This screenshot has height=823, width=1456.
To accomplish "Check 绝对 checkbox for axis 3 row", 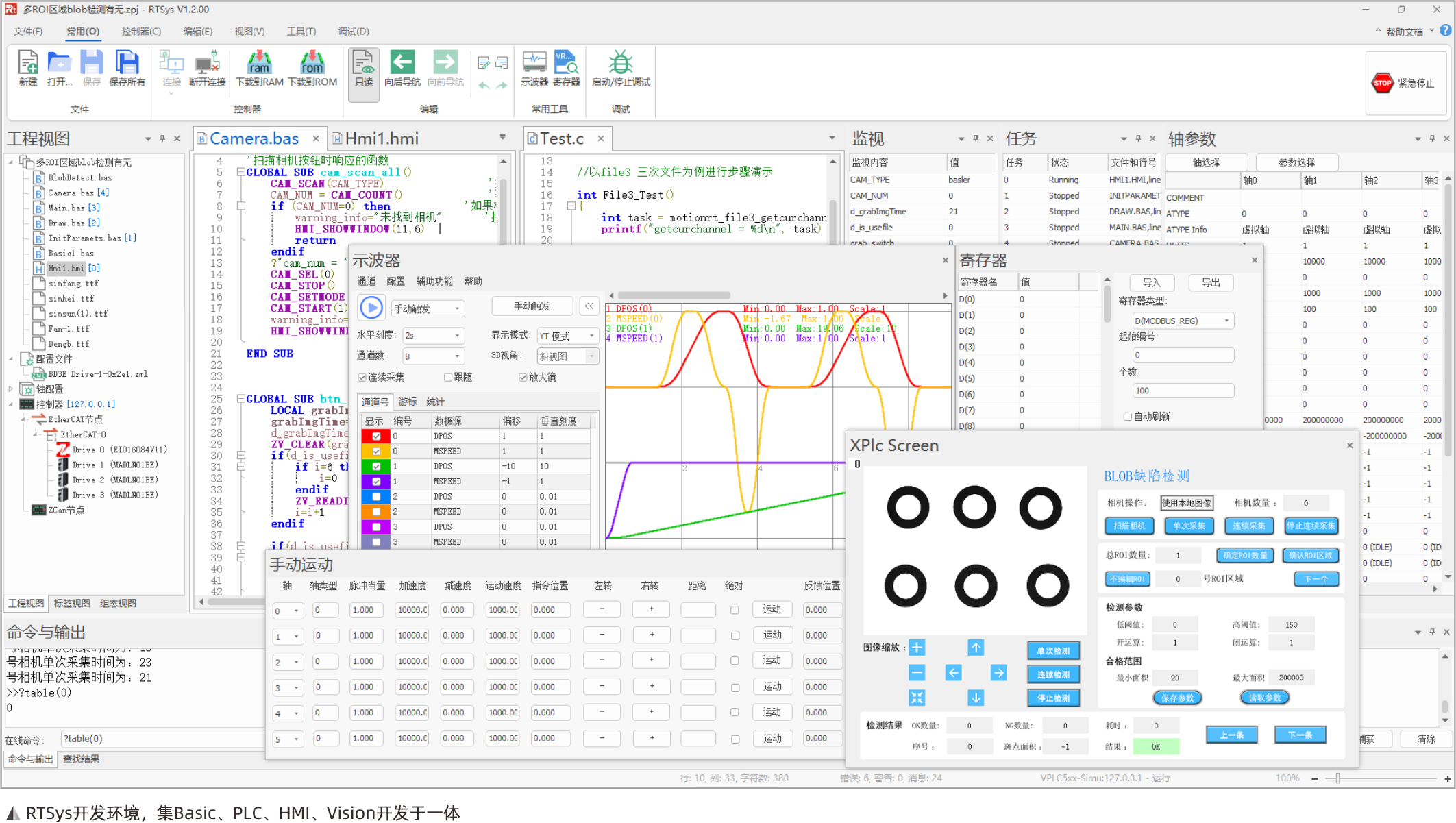I will (735, 687).
